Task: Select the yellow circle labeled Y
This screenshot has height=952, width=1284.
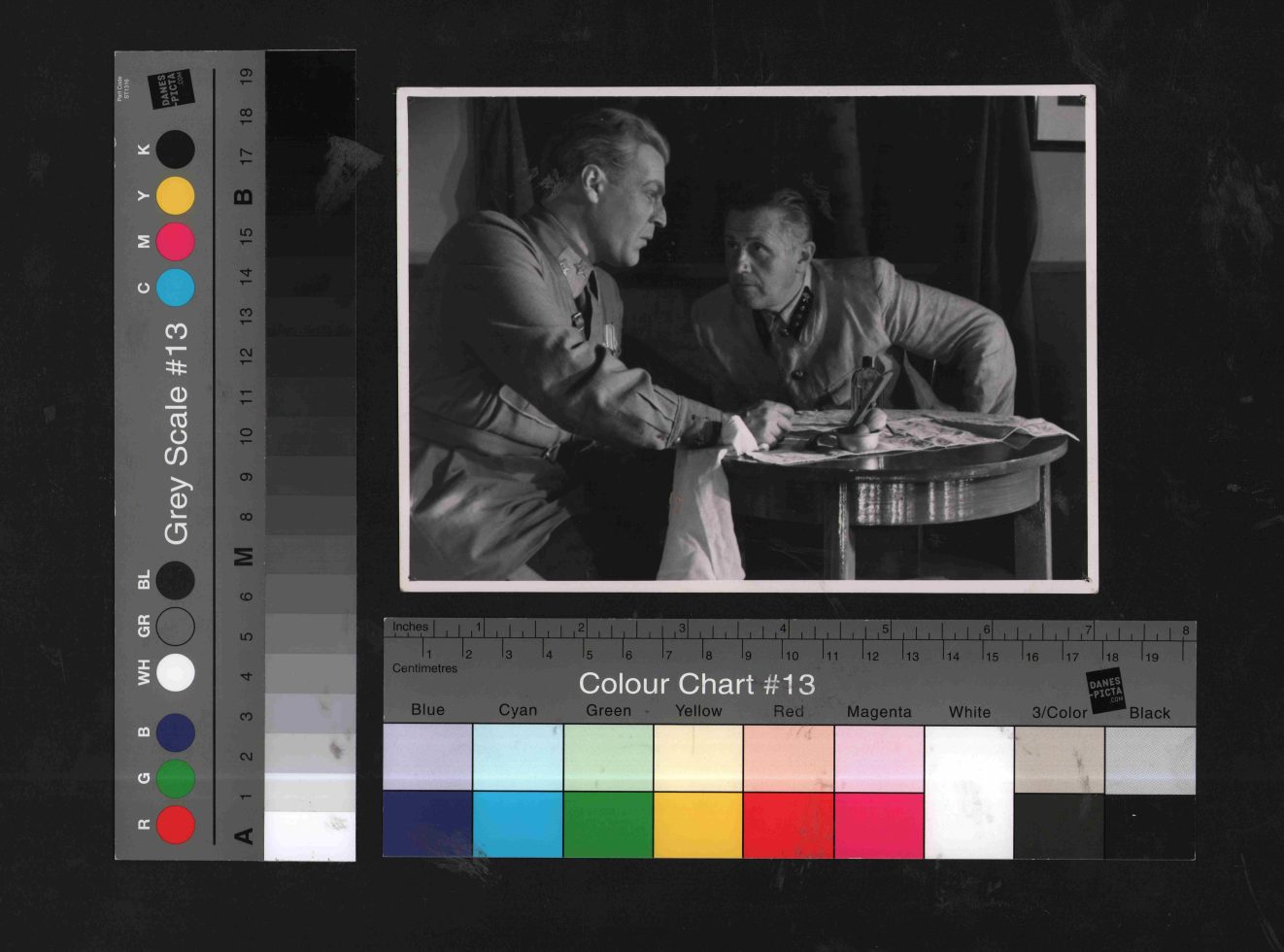Action: (176, 195)
